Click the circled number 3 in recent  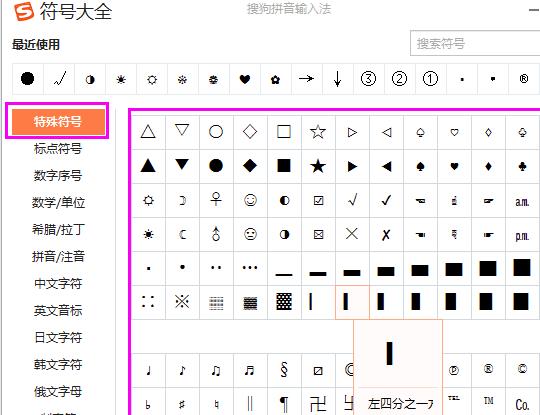368,79
